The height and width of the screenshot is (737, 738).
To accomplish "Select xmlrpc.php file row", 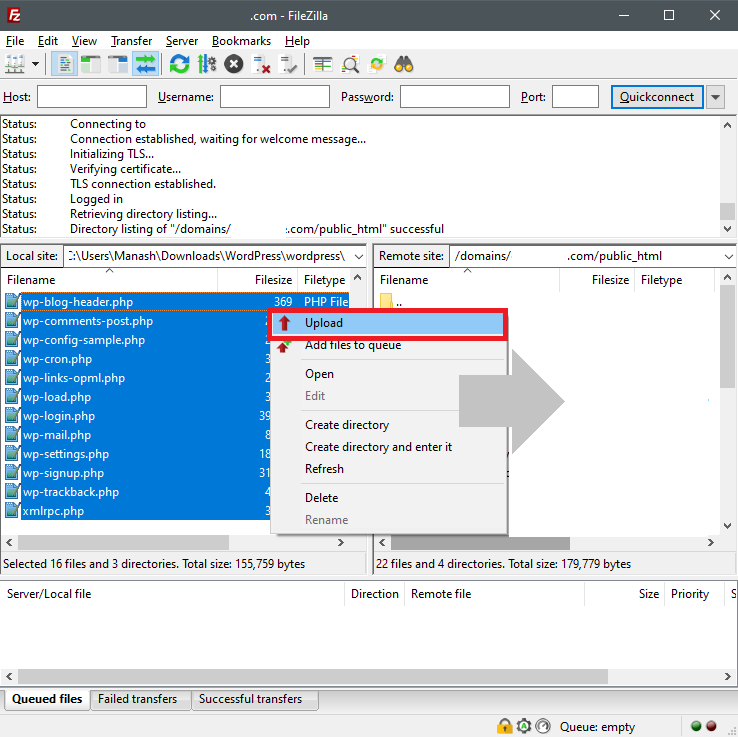I will pos(136,511).
